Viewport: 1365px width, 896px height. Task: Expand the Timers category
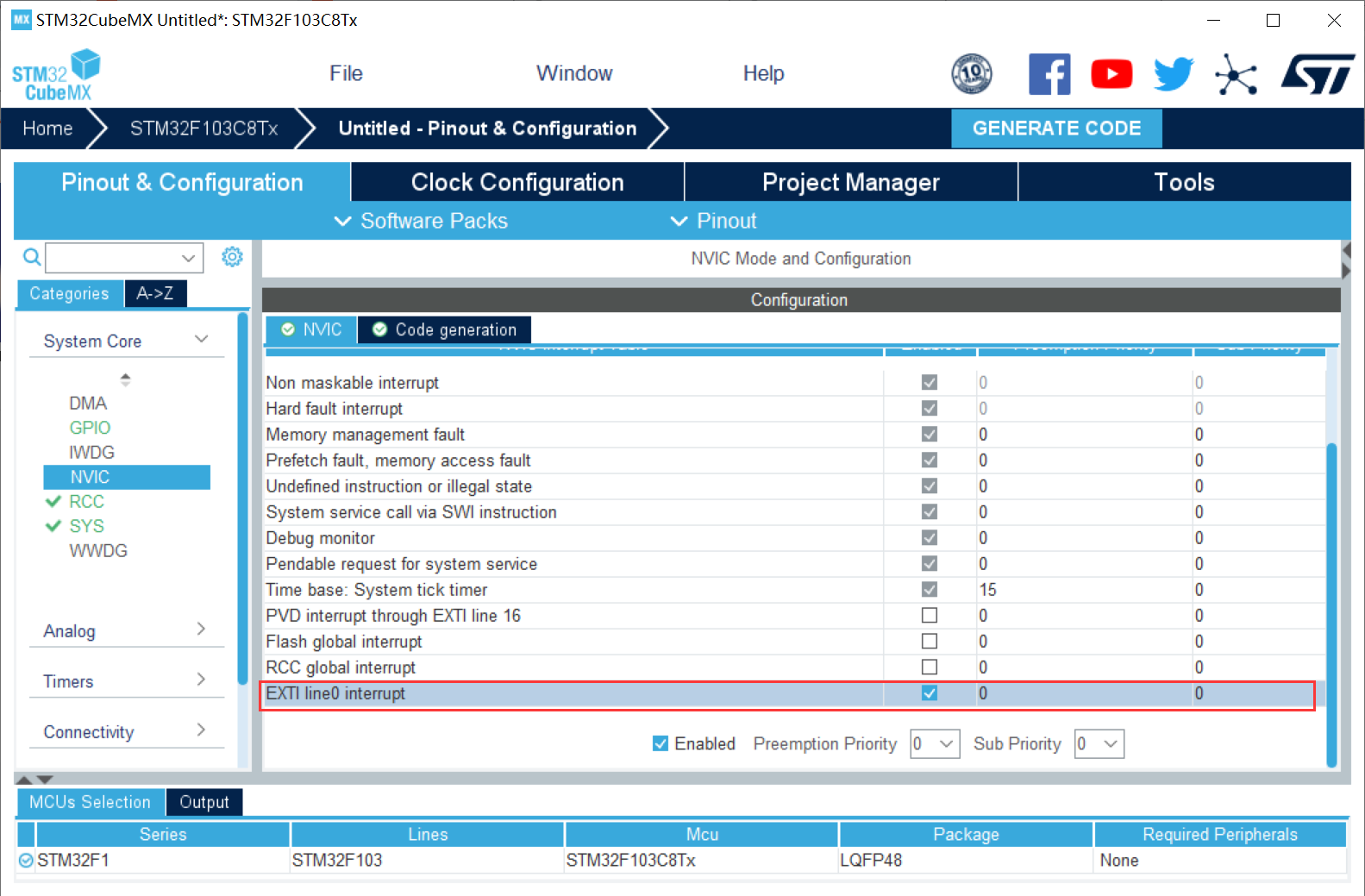point(201,680)
